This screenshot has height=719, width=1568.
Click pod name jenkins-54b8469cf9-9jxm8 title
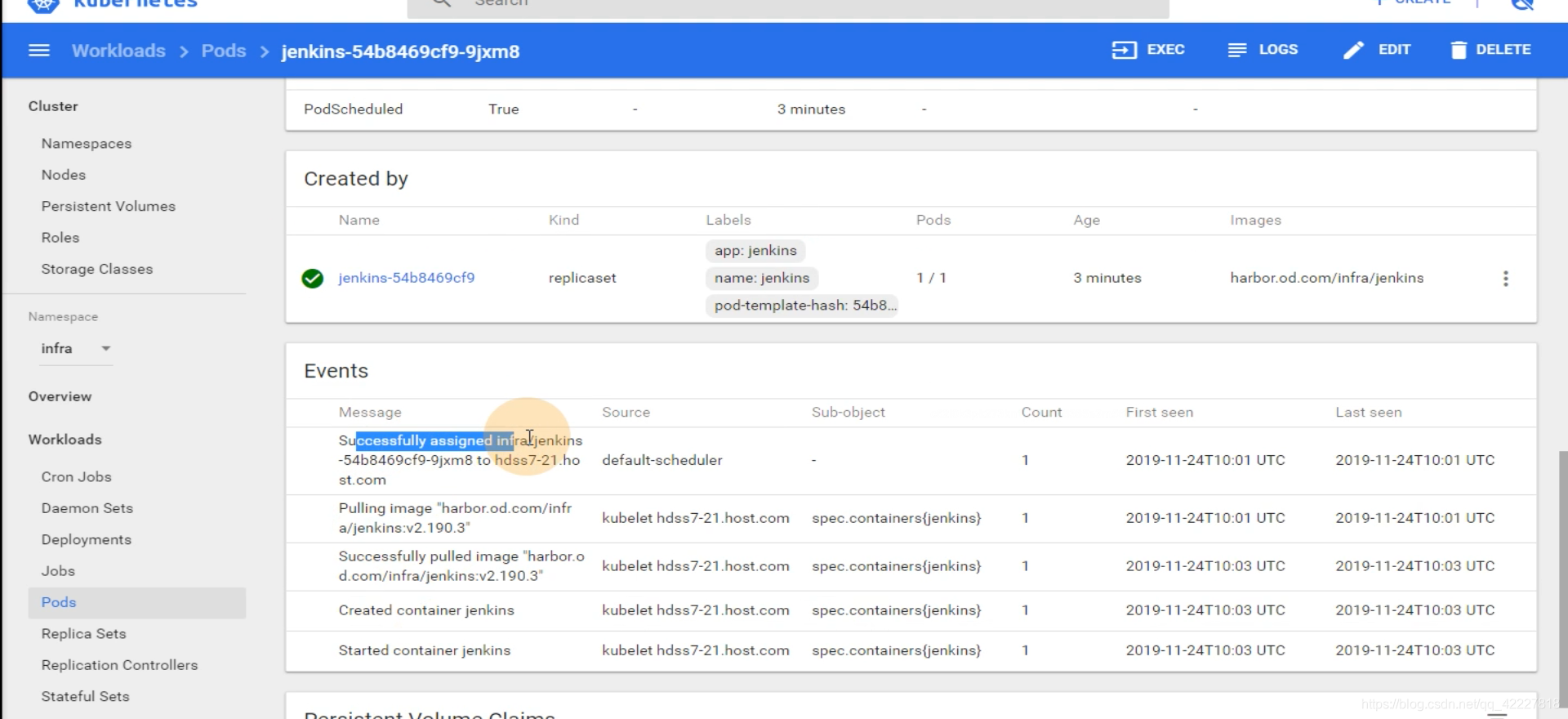[x=400, y=51]
